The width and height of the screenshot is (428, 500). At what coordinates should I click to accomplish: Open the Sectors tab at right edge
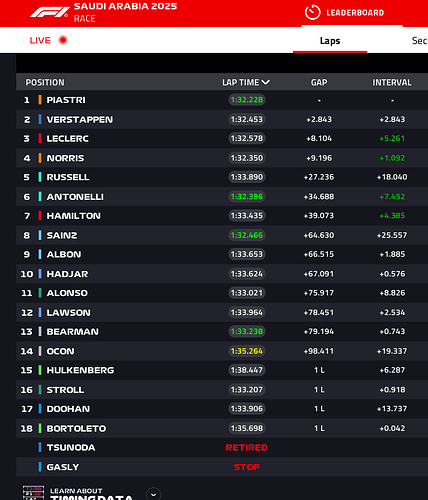[x=419, y=41]
